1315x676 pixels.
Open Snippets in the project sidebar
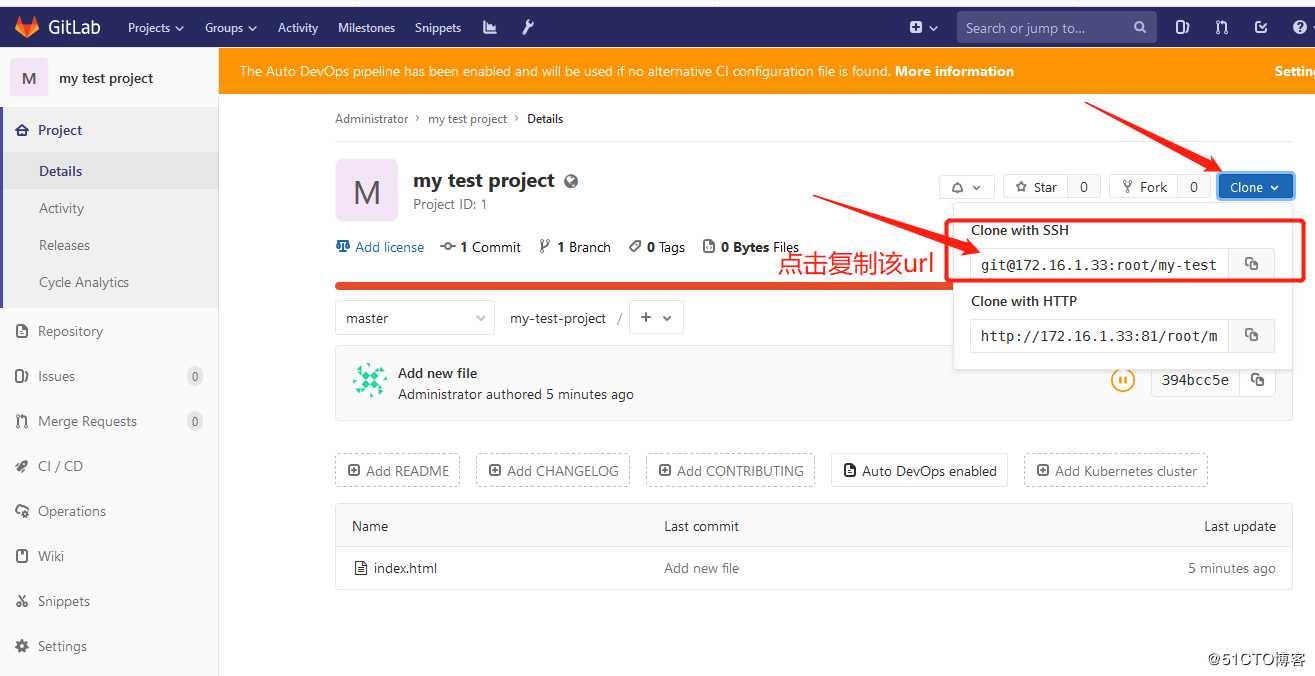tap(109, 601)
